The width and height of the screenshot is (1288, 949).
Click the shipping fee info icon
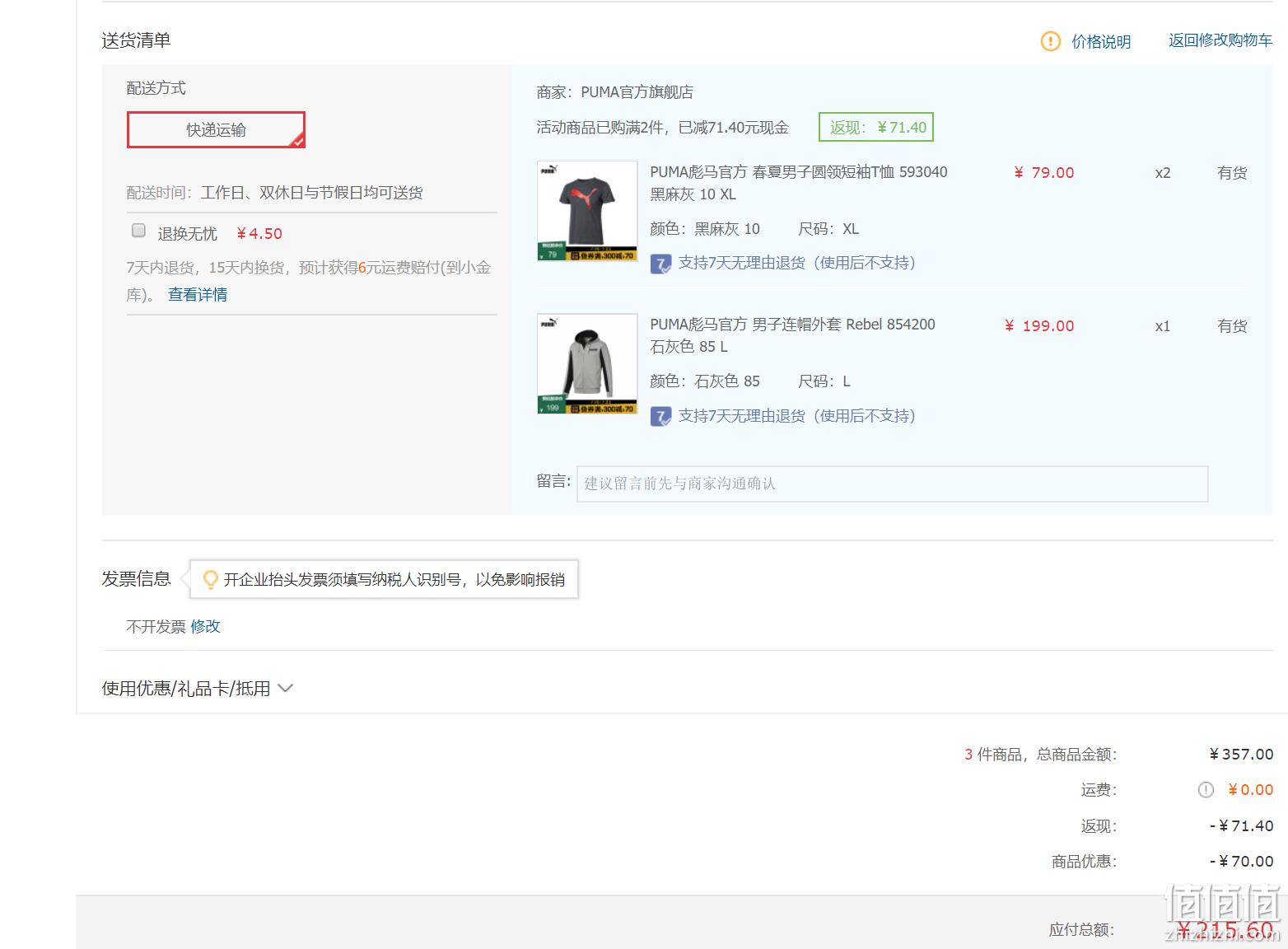(1205, 790)
